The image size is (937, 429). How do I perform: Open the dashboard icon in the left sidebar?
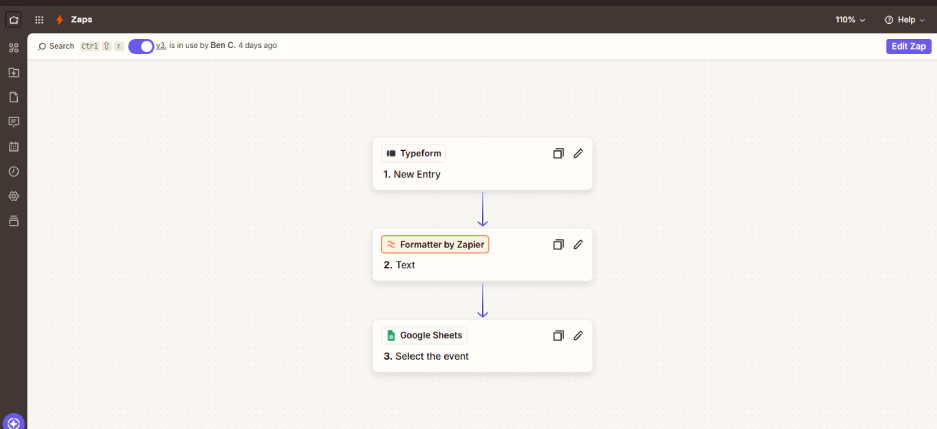pyautogui.click(x=13, y=48)
